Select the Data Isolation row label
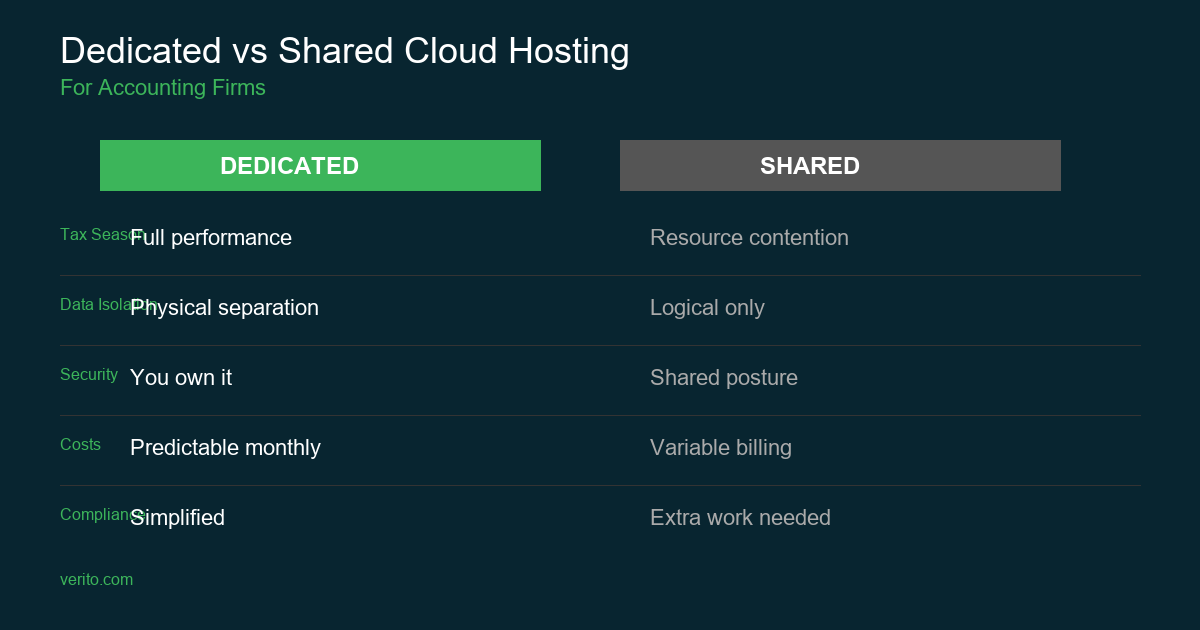The height and width of the screenshot is (630, 1200). pos(92,304)
